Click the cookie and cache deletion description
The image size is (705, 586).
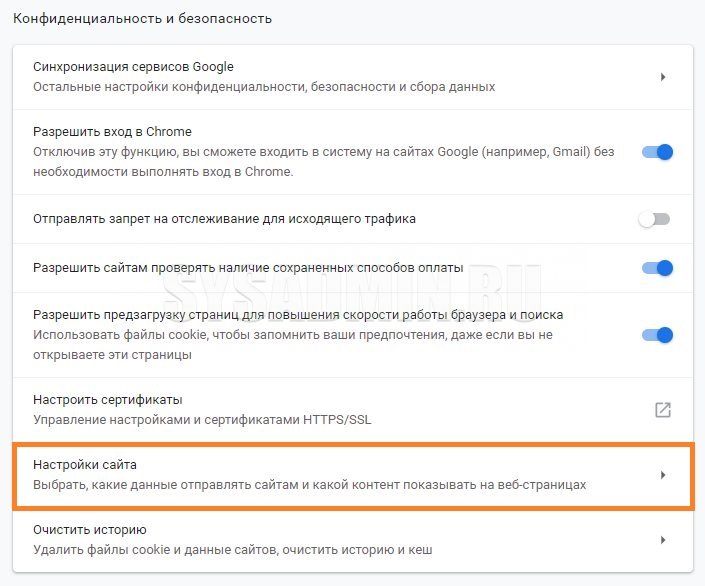pyautogui.click(x=233, y=550)
